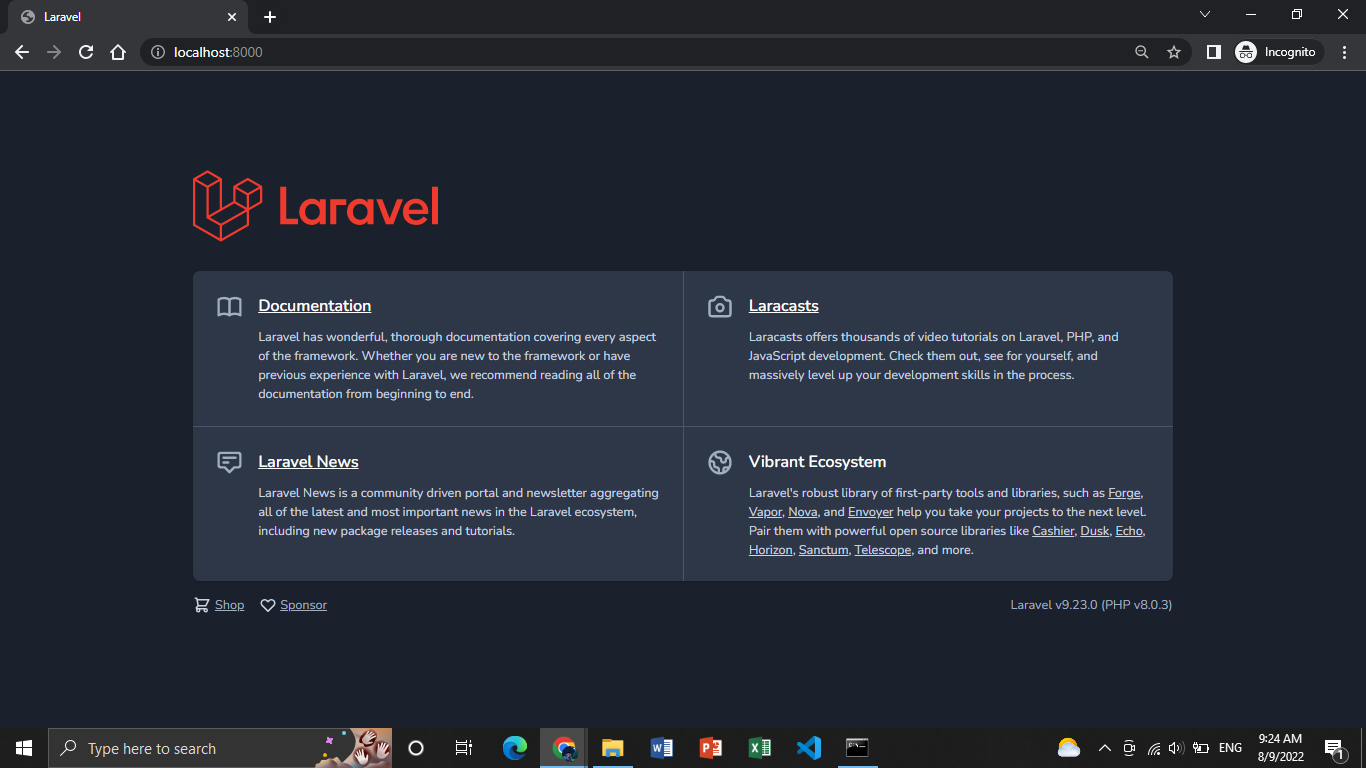Open the Meet Now tray icon
Screen dimensions: 1366x768
point(1129,748)
